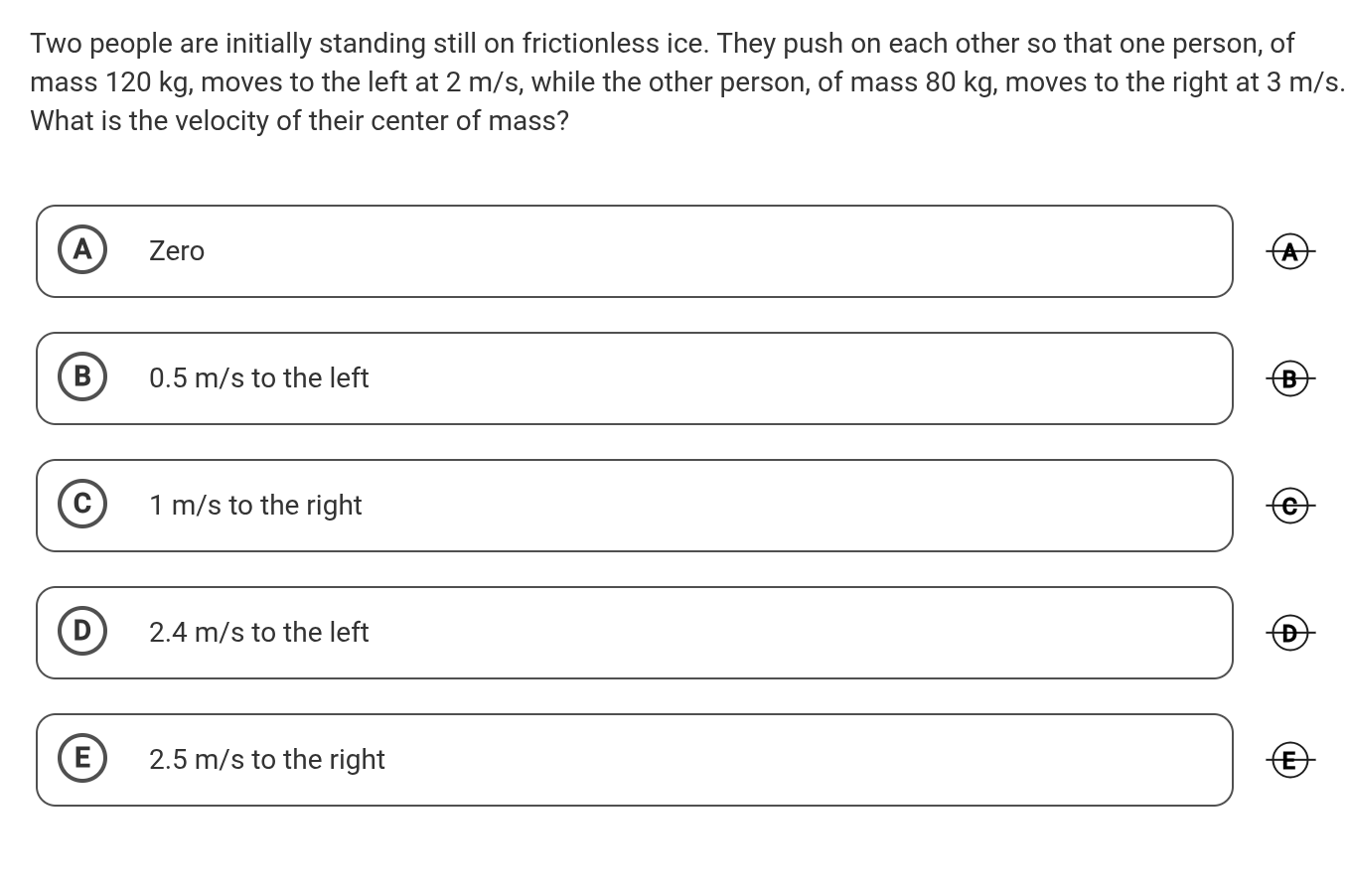Pick the '0.5 m/s to the left' answer
Screen dimensions: 1349x896
click(x=258, y=378)
